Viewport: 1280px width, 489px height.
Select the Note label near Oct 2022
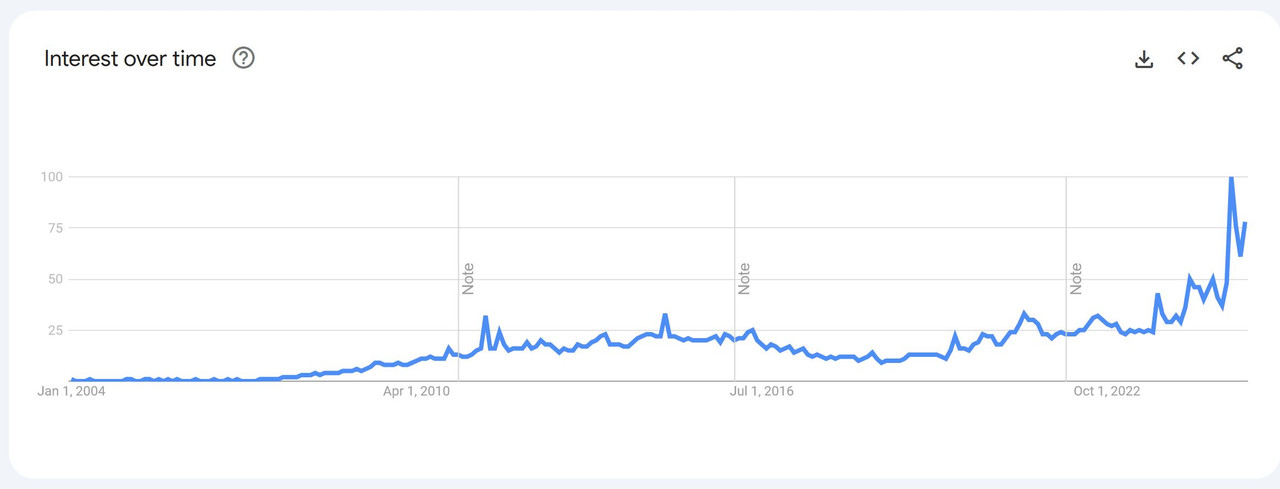(1076, 278)
